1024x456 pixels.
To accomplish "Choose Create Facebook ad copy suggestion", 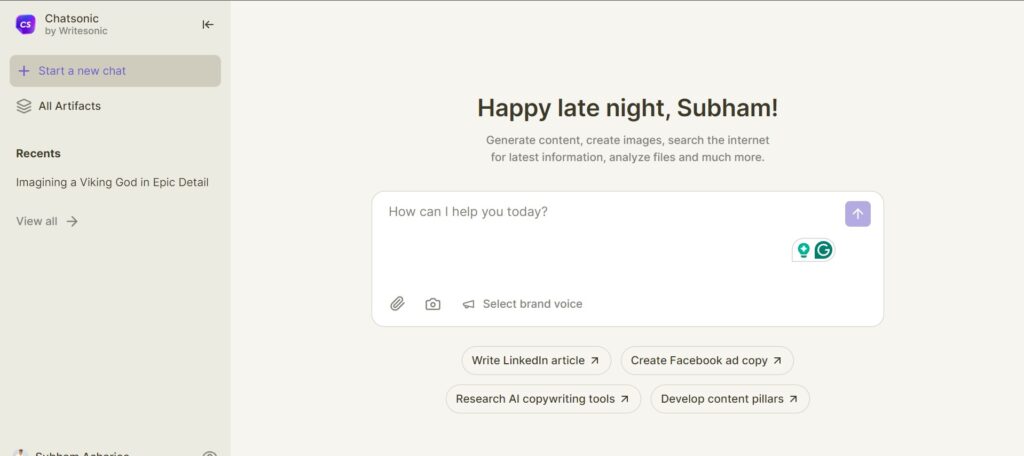I will 707,361.
